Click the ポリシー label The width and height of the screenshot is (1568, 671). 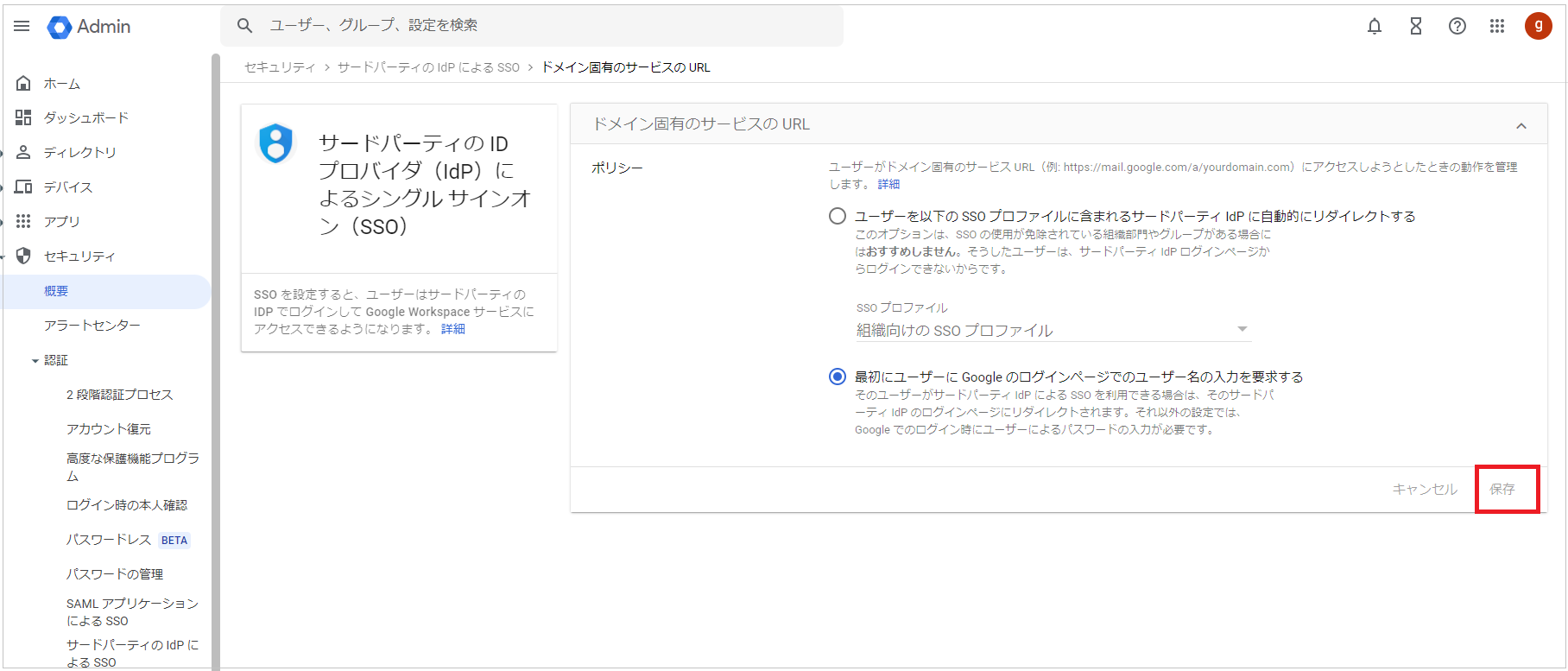coord(616,168)
